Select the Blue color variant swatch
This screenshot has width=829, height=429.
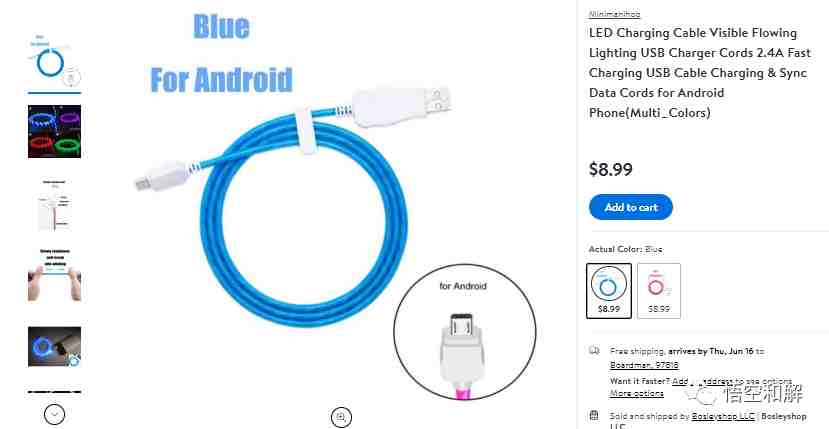click(609, 291)
